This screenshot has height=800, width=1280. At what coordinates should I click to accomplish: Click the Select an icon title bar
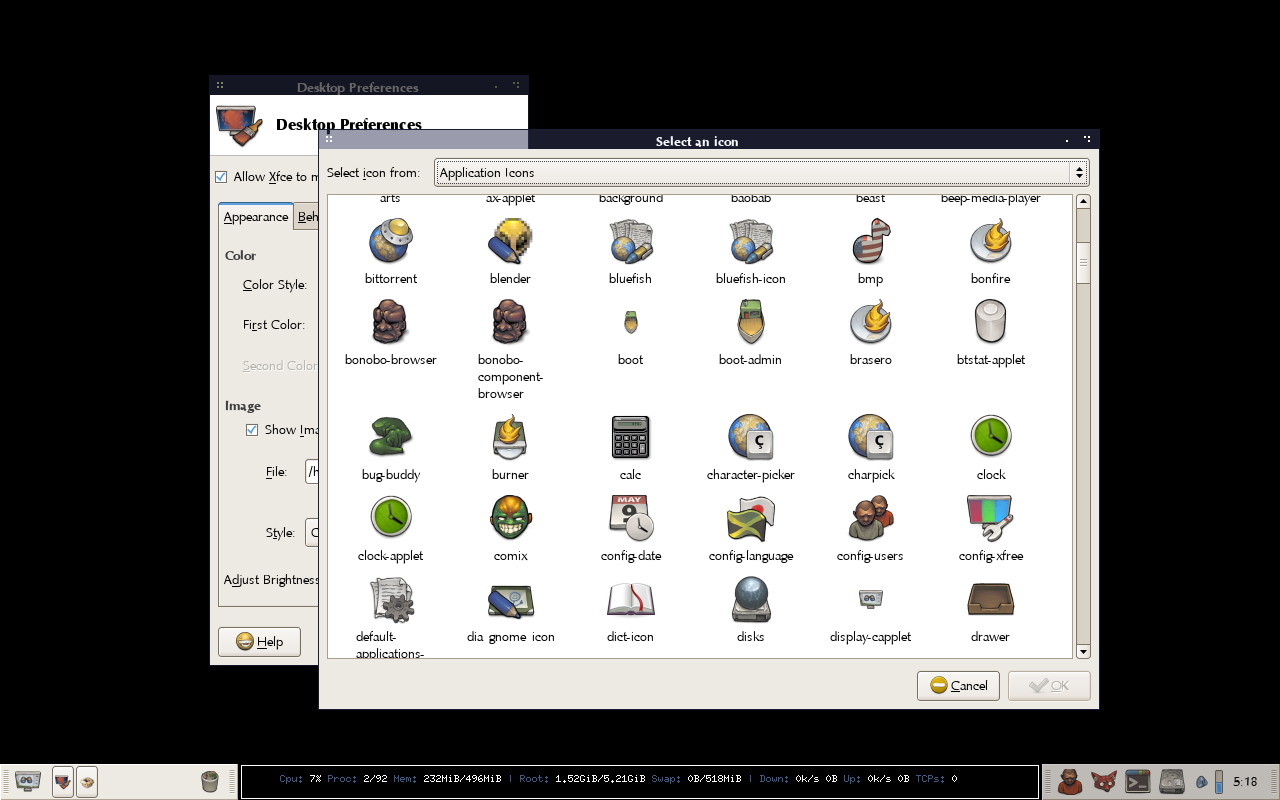[708, 140]
